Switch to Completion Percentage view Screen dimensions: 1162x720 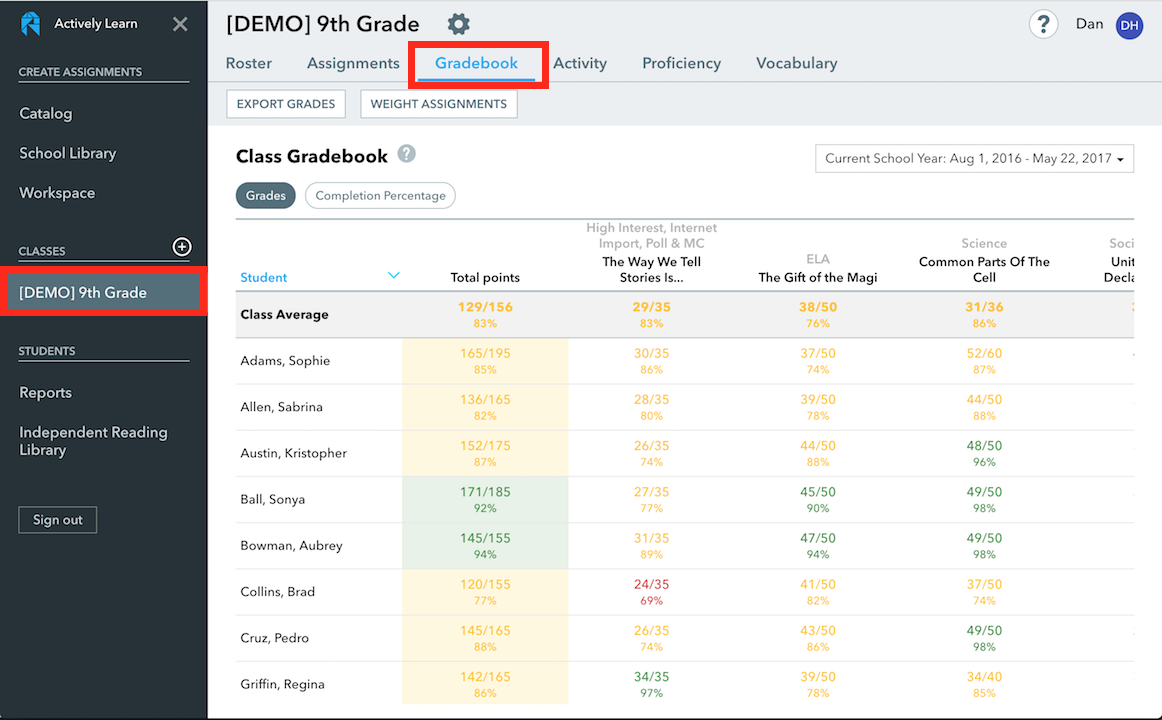[x=380, y=196]
